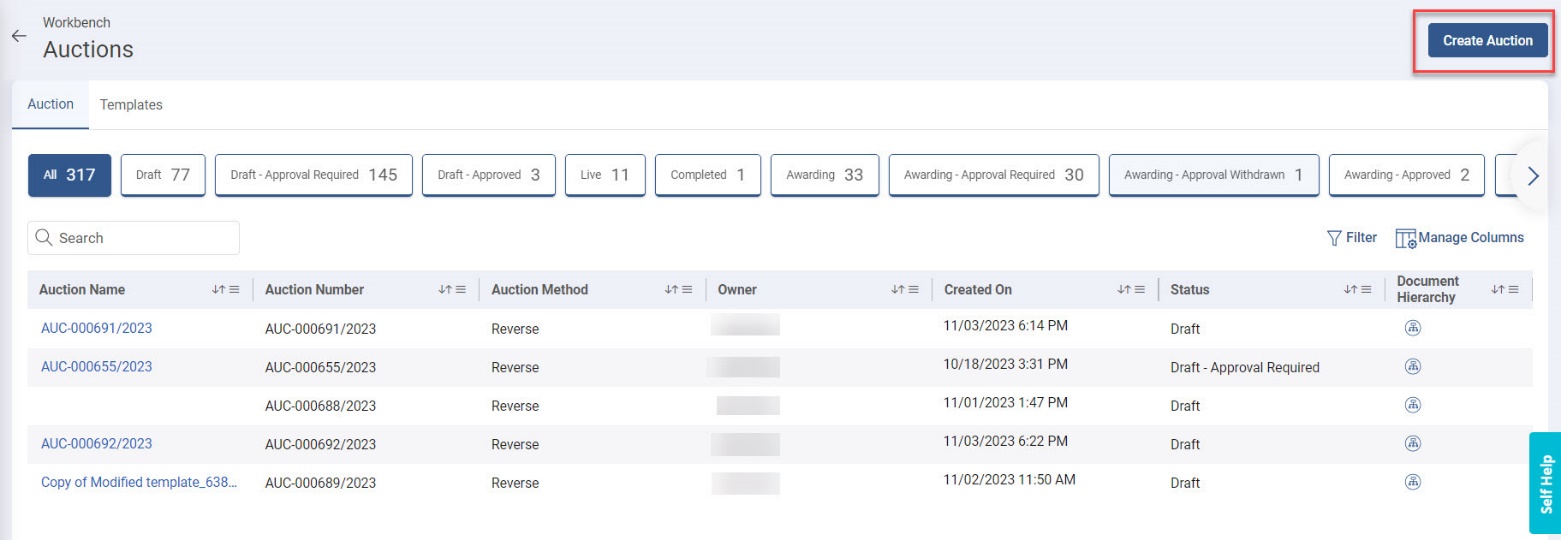Open Manage Columns settings

[x=1459, y=238]
